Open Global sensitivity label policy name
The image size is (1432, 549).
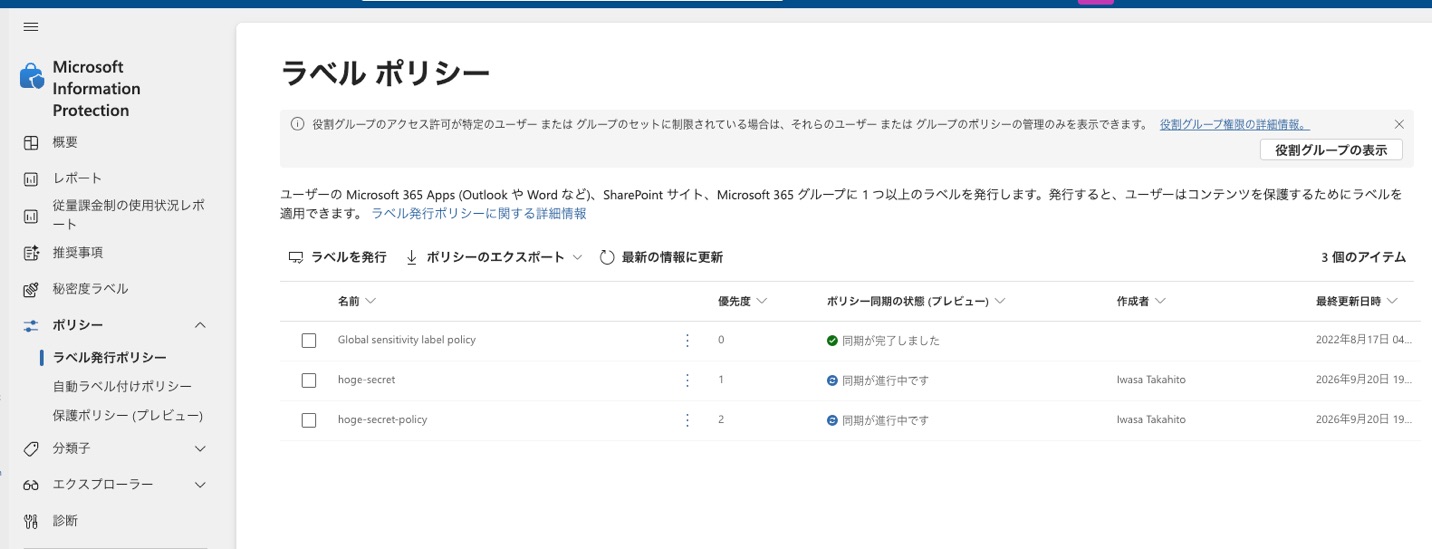407,341
